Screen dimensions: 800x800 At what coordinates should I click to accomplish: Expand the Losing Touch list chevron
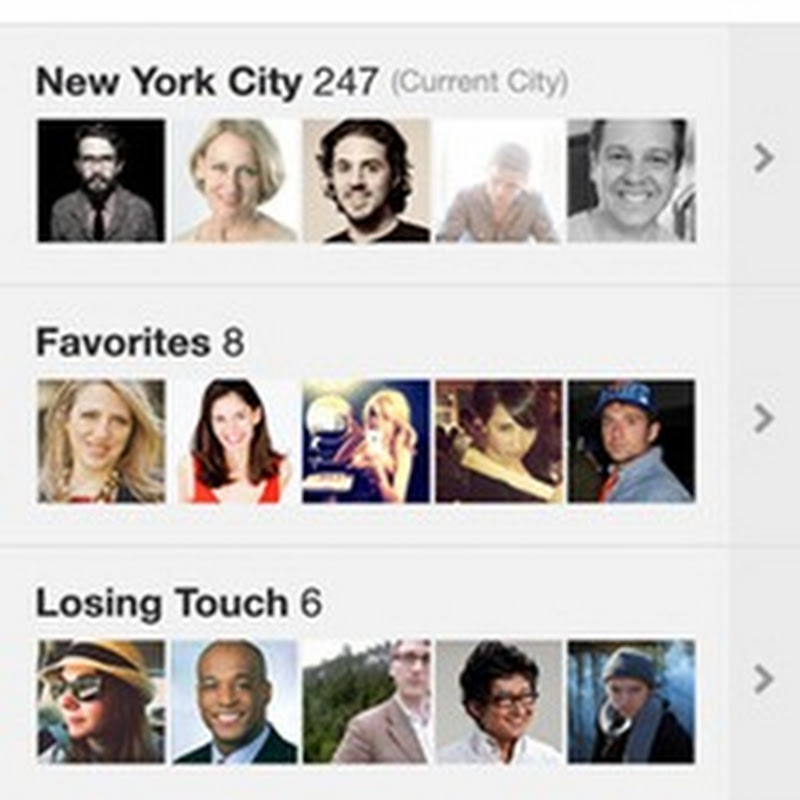tap(764, 679)
